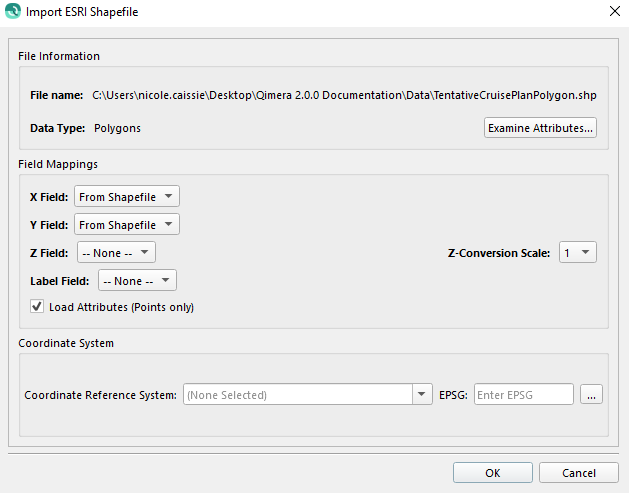The width and height of the screenshot is (629, 493).
Task: Click the Enter EPSG input field
Action: pos(523,394)
